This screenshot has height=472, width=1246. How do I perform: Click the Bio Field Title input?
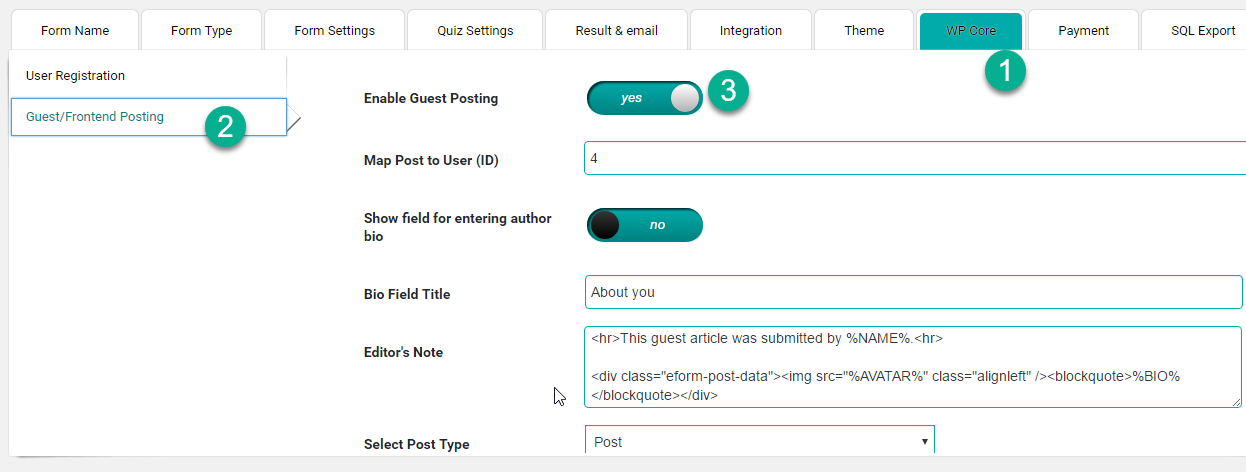pyautogui.click(x=913, y=292)
